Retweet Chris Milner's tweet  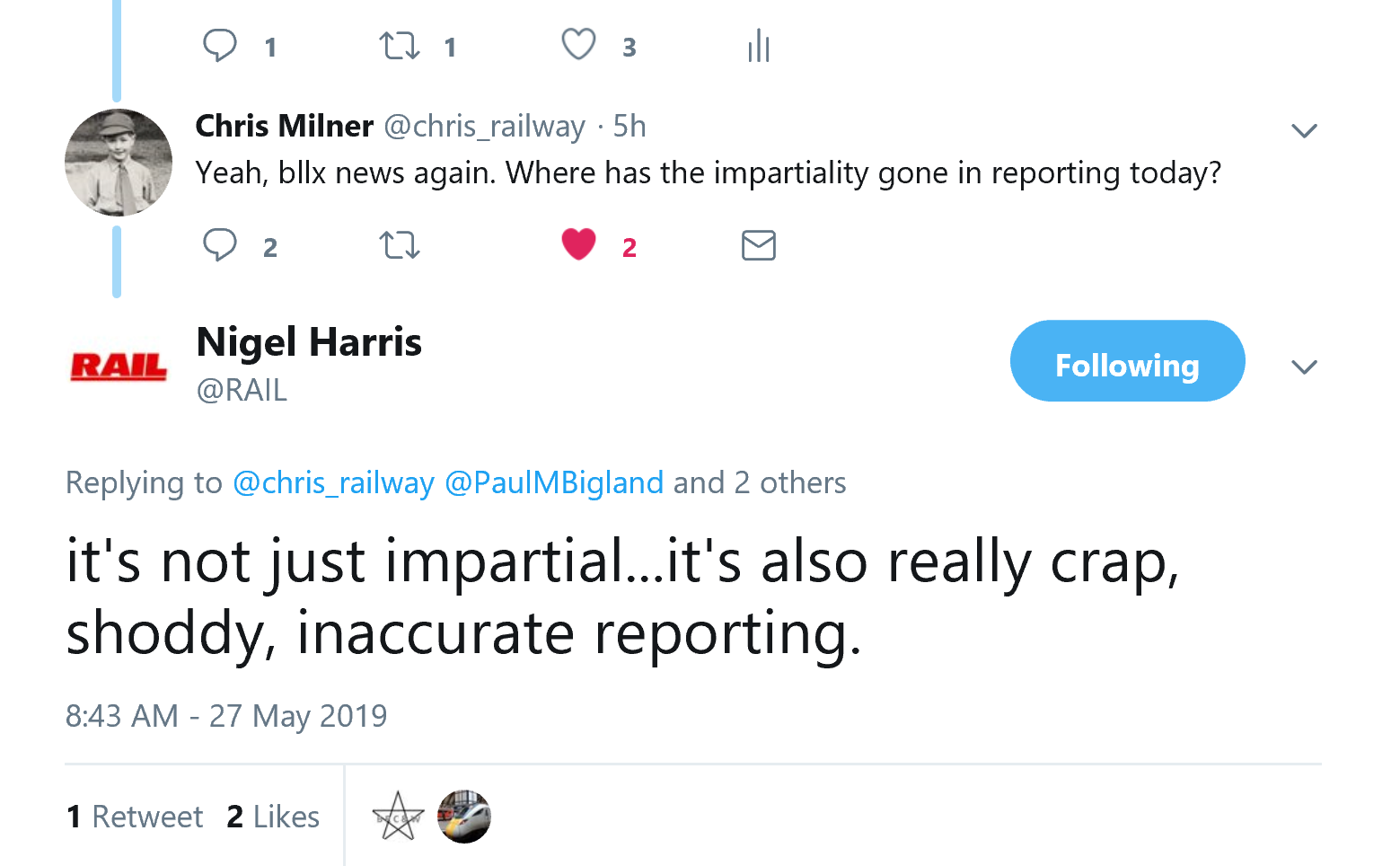click(400, 245)
